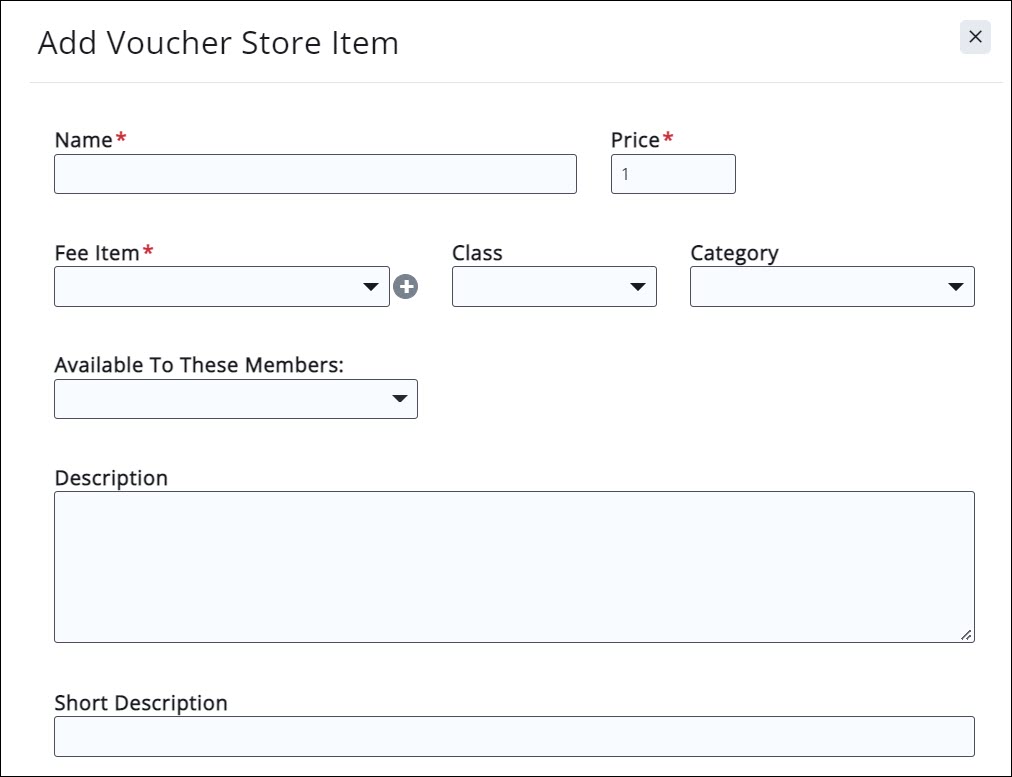Click the Class label text
Viewport: 1012px width, 777px height.
pyautogui.click(x=477, y=253)
